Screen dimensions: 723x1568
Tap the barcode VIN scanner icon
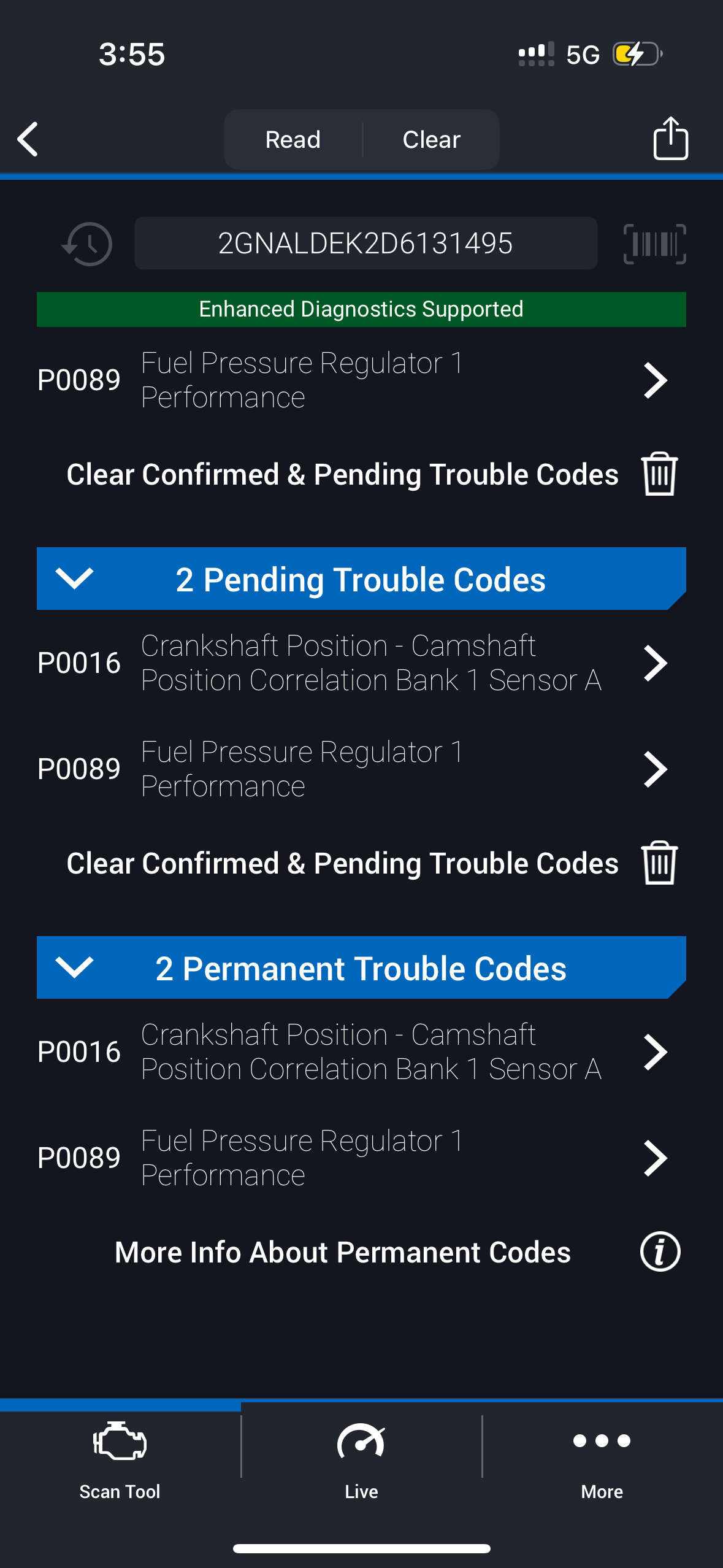click(654, 244)
